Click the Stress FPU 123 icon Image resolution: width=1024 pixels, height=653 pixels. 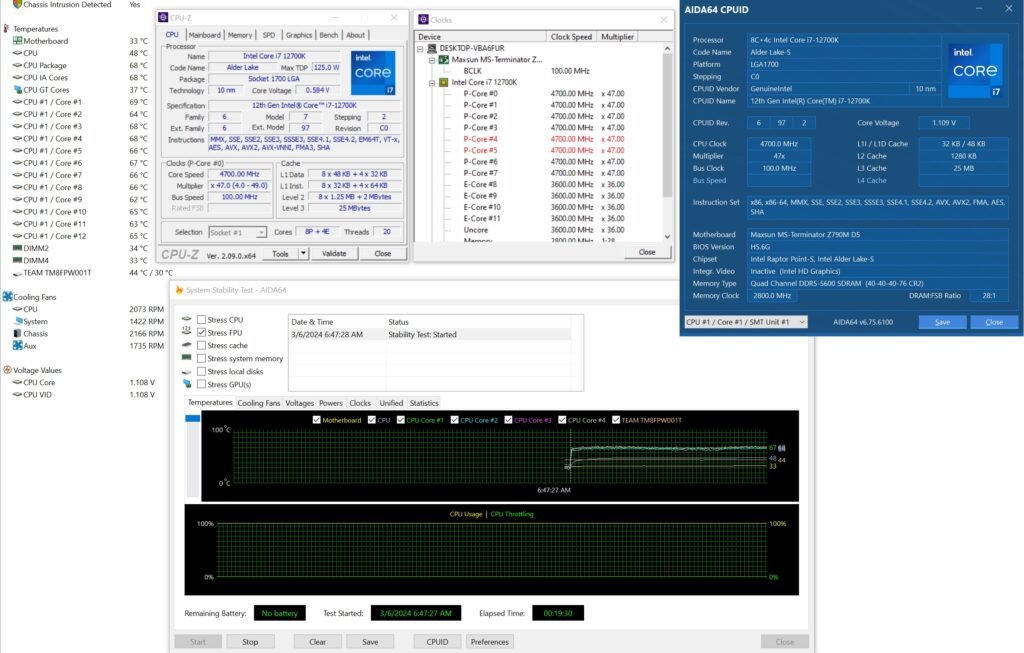coord(187,331)
